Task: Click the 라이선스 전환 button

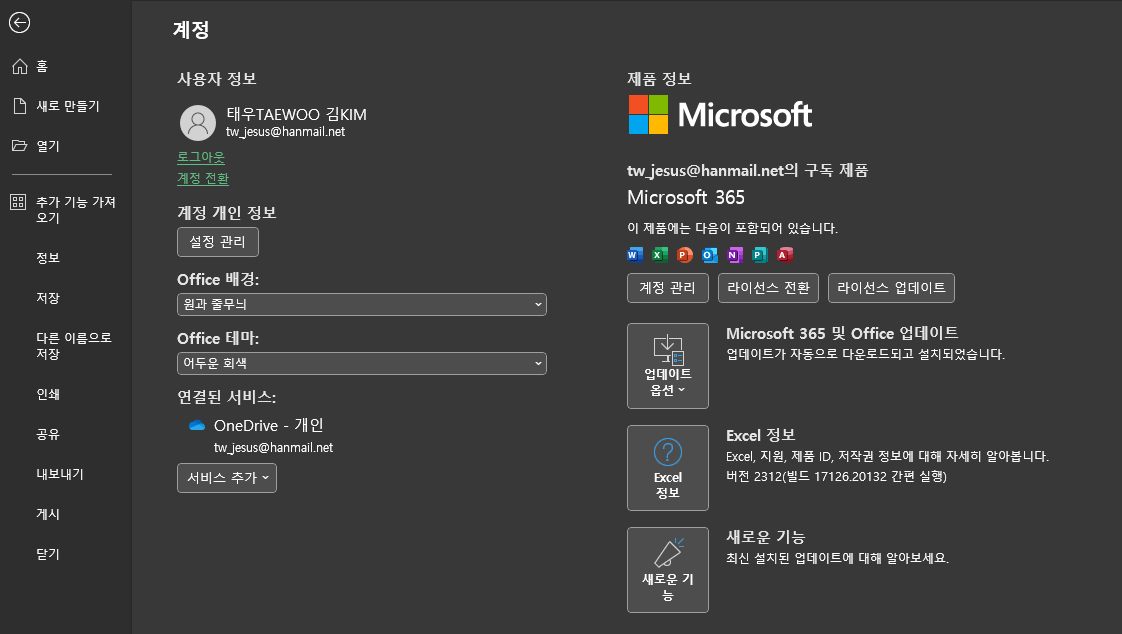Action: click(x=769, y=288)
